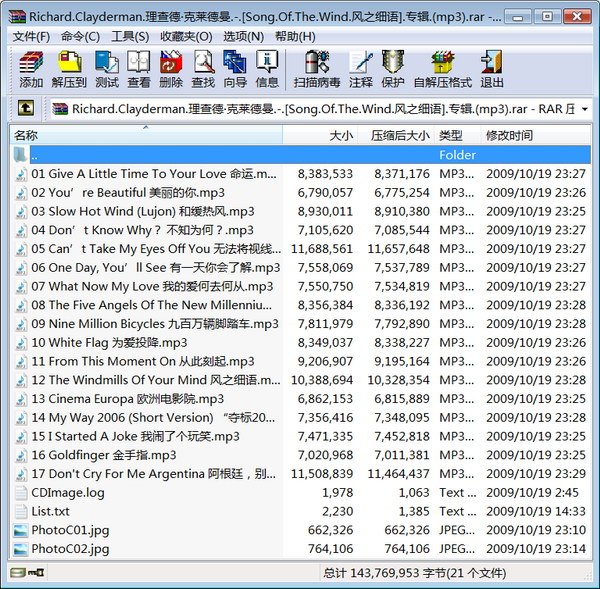The width and height of the screenshot is (600, 589).
Task: Open the 文件(F) menu
Action: pyautogui.click(x=31, y=37)
